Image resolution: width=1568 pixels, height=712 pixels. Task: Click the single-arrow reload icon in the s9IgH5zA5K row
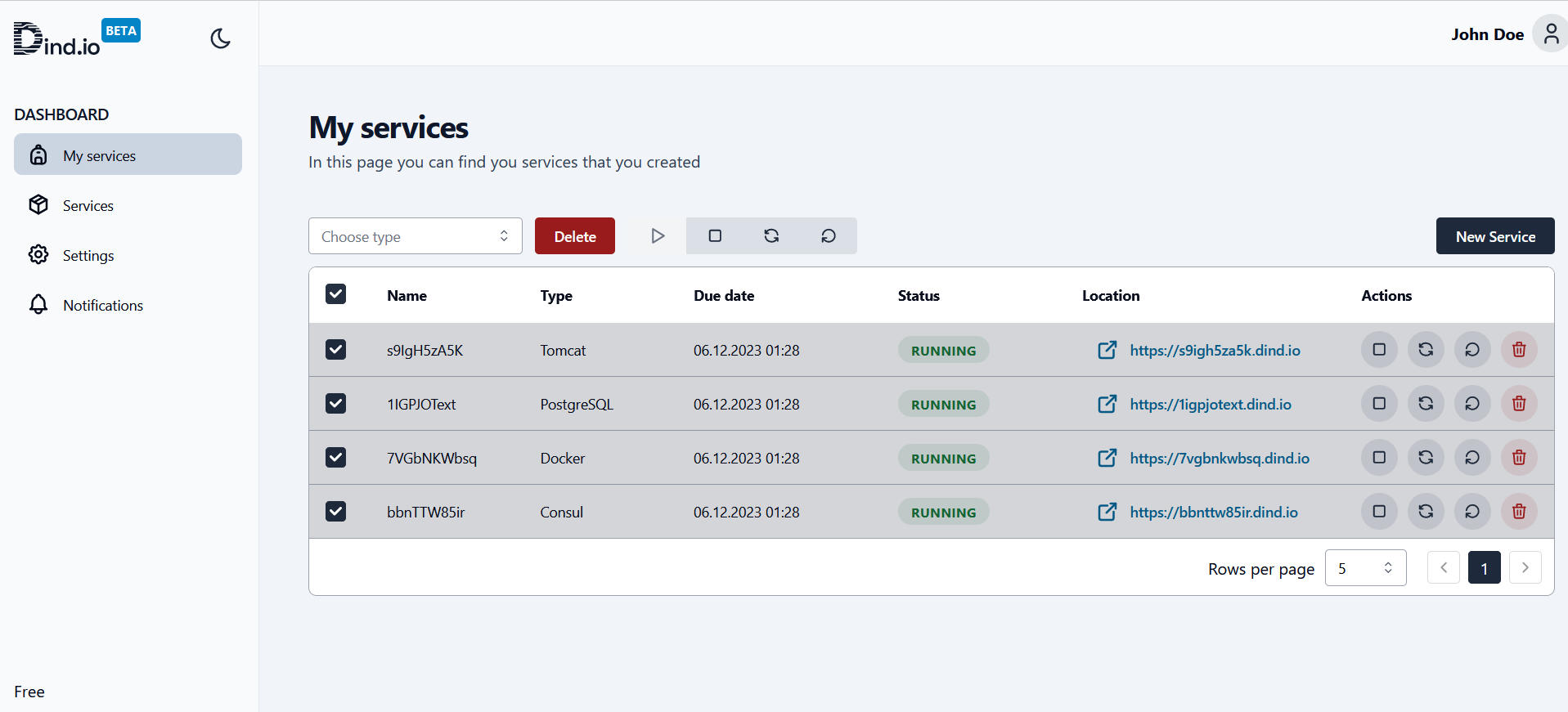(1472, 350)
